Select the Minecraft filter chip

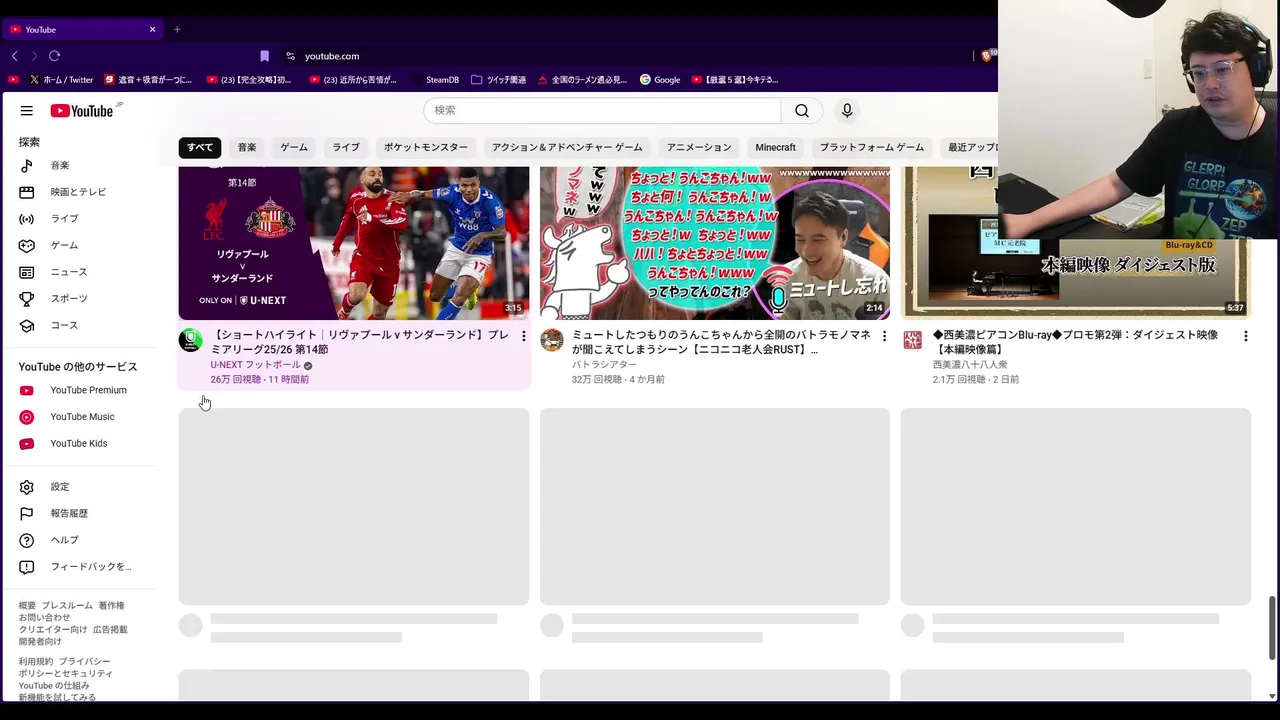(x=776, y=147)
